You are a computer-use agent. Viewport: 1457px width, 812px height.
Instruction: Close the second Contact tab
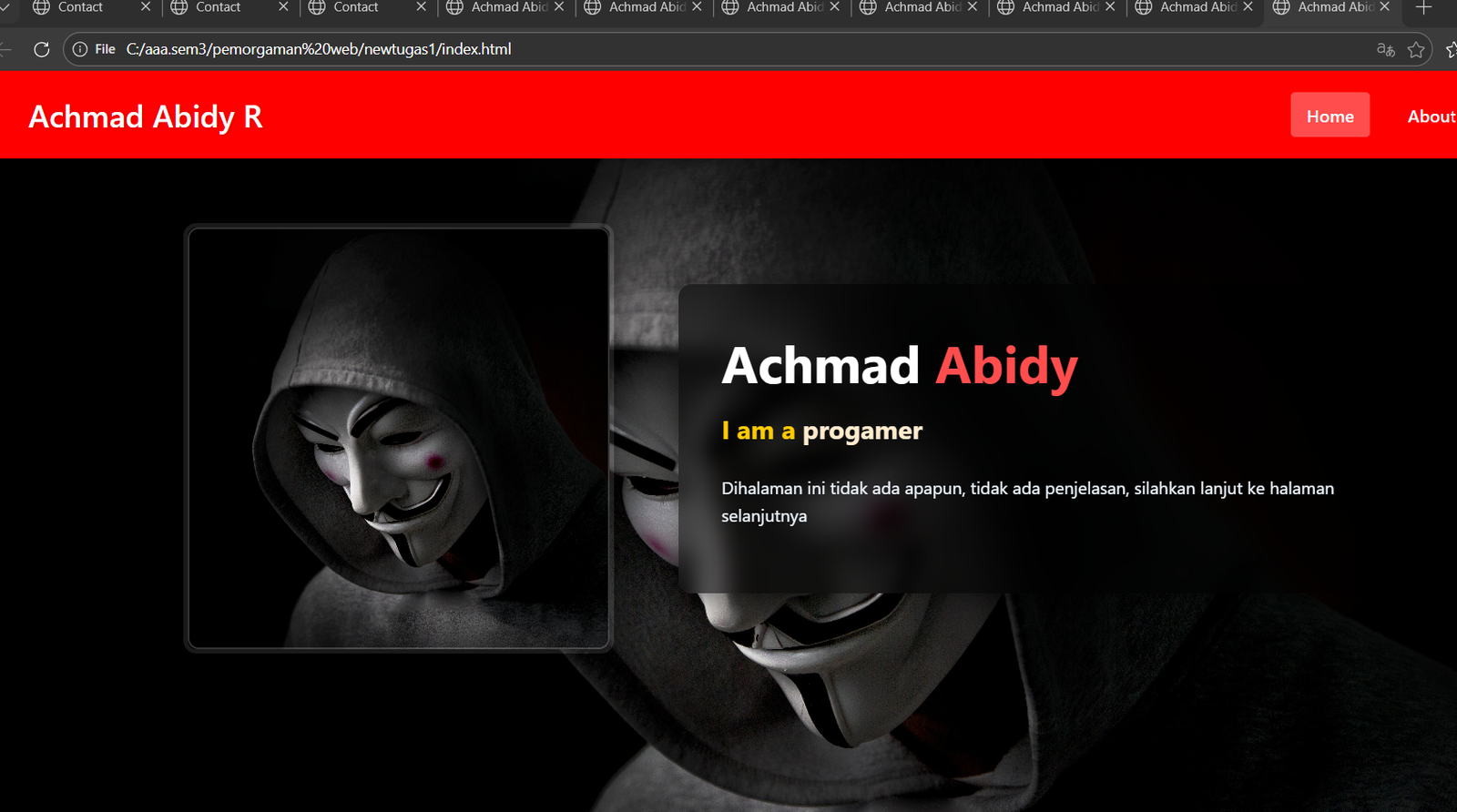point(283,6)
